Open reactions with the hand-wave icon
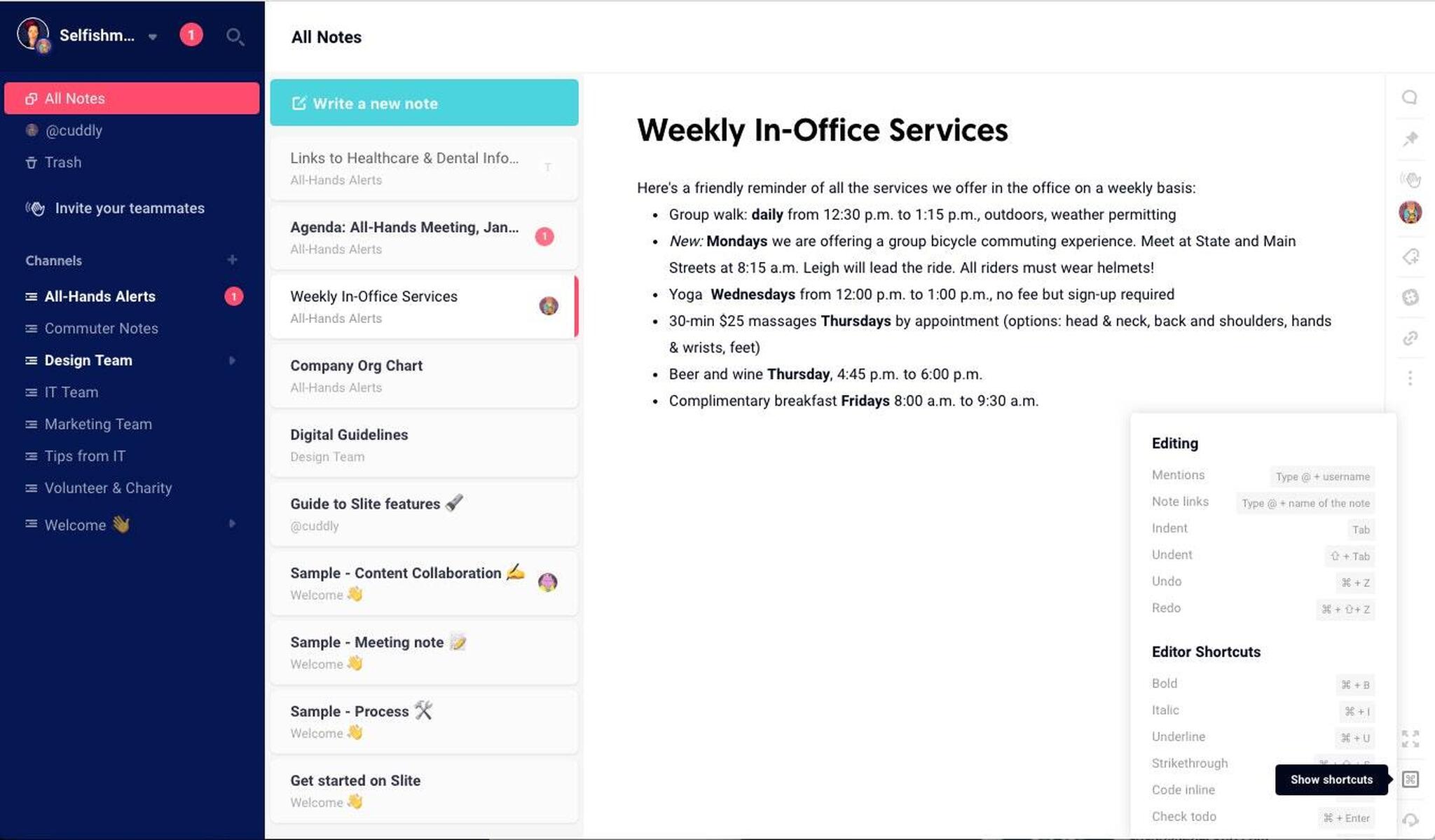 (x=1410, y=179)
